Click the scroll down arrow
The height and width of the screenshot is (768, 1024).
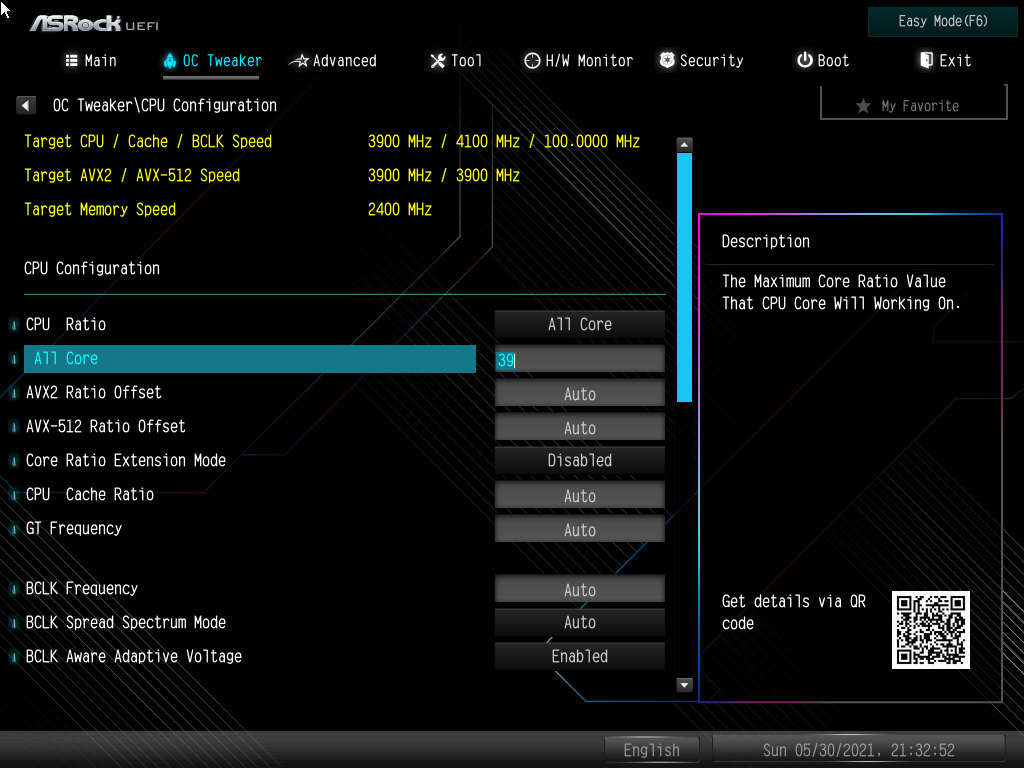click(x=684, y=685)
